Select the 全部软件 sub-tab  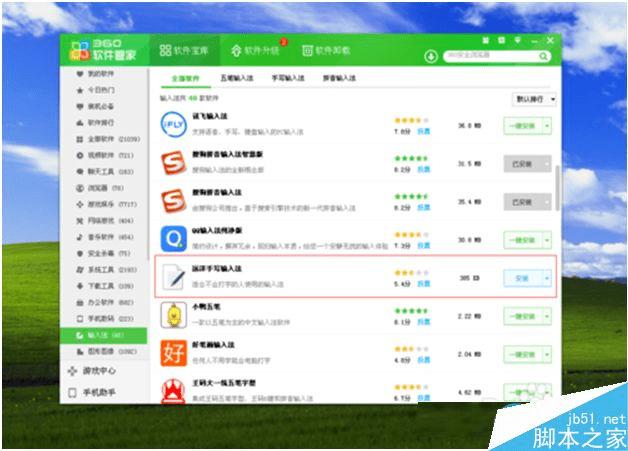pyautogui.click(x=185, y=79)
